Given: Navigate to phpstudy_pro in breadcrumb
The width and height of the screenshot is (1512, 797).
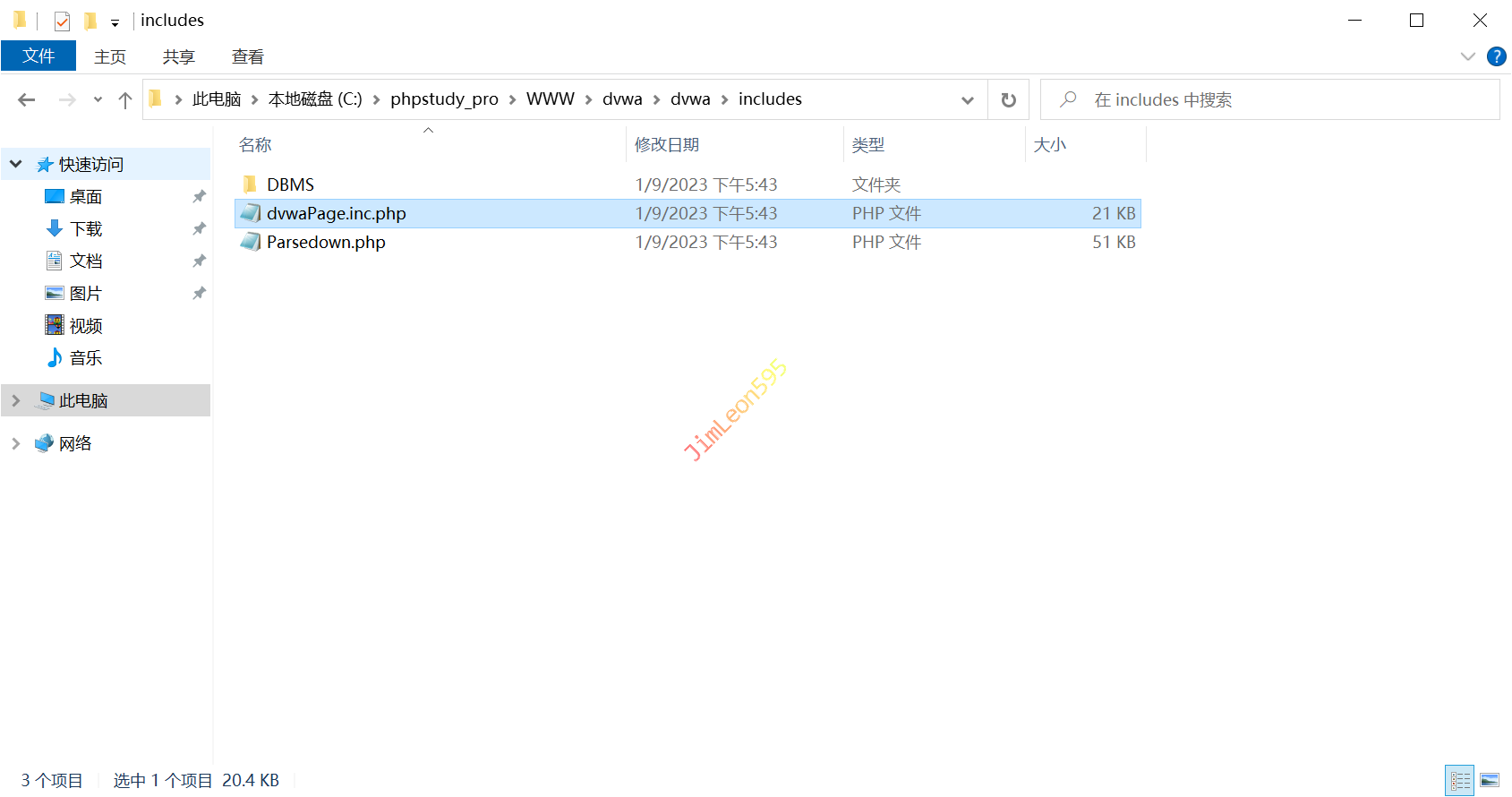Looking at the screenshot, I should pos(444,99).
